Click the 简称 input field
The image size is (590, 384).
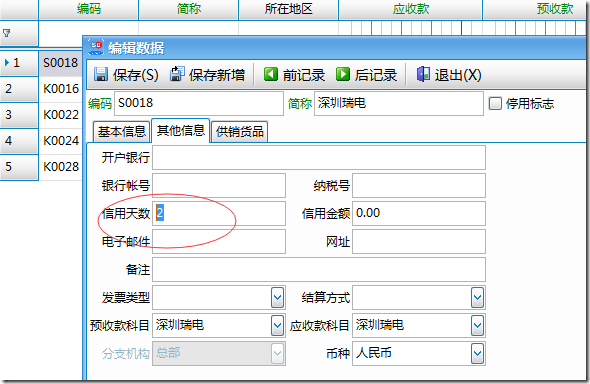coord(399,103)
